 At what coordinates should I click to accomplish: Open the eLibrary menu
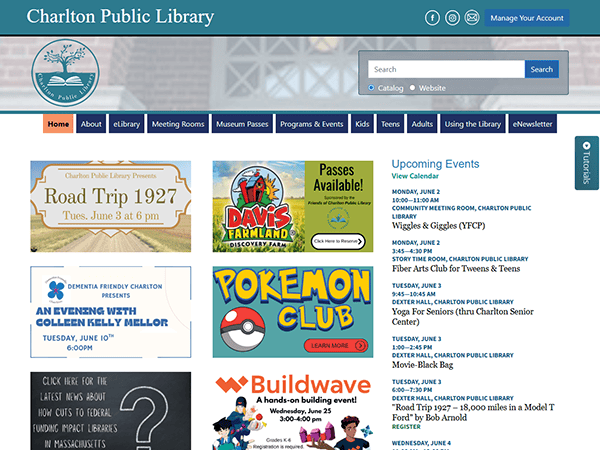[127, 124]
